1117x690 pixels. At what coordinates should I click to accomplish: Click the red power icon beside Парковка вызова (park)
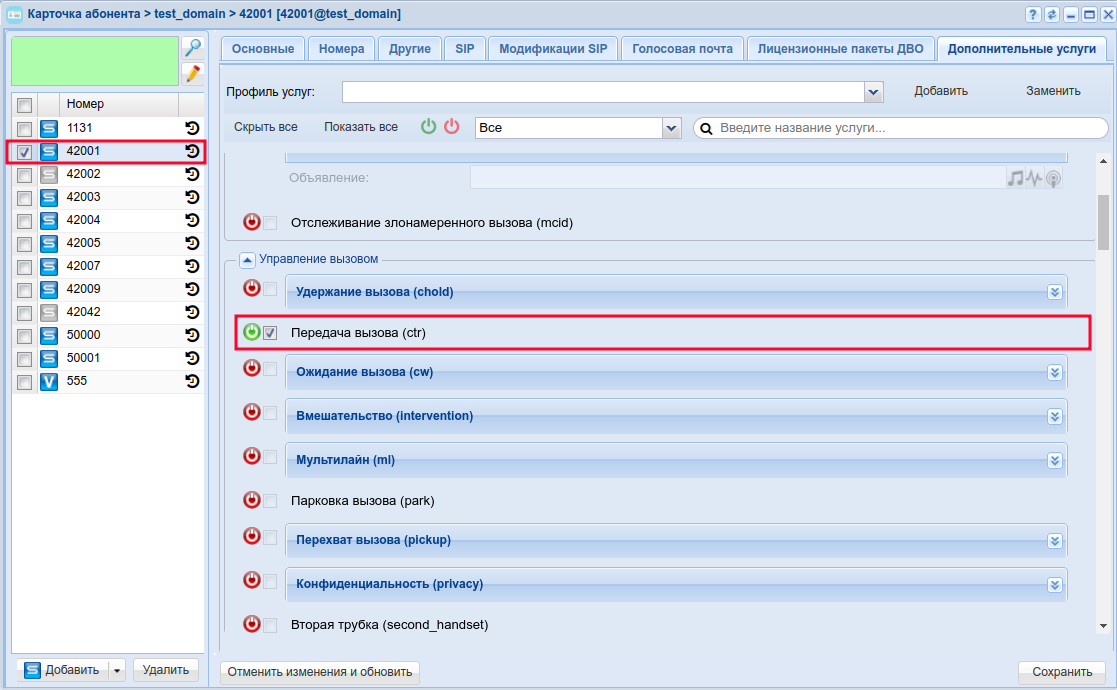252,500
